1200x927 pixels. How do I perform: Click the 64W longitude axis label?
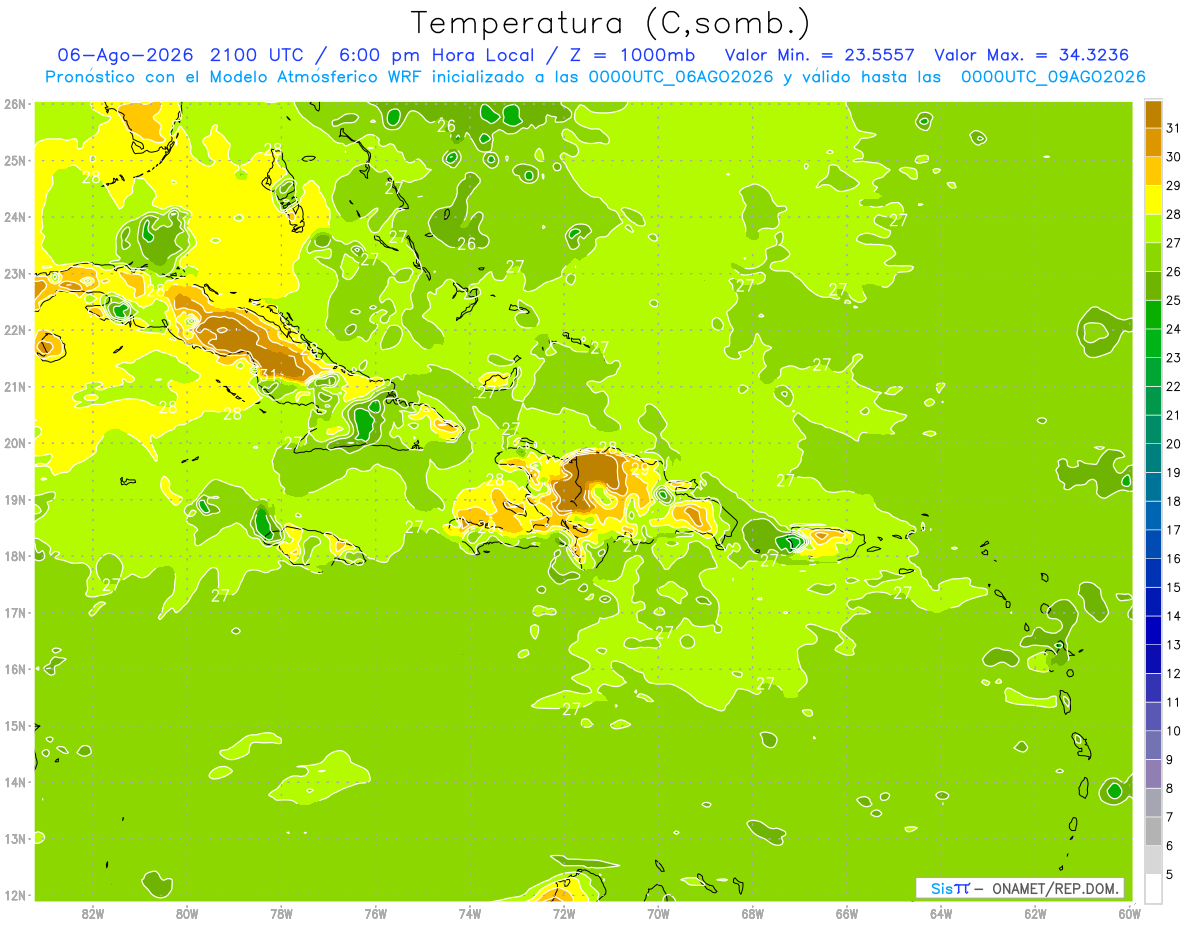click(941, 913)
